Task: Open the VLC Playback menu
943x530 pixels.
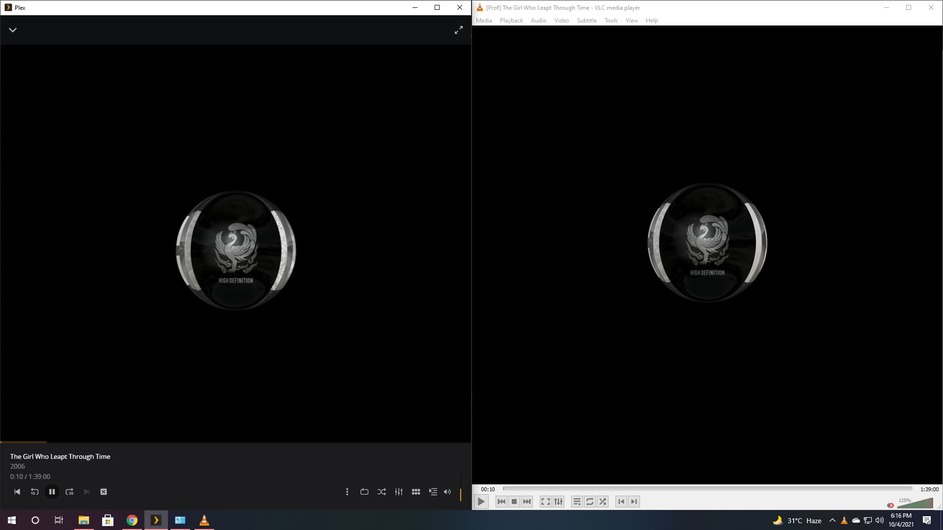Action: 511,20
